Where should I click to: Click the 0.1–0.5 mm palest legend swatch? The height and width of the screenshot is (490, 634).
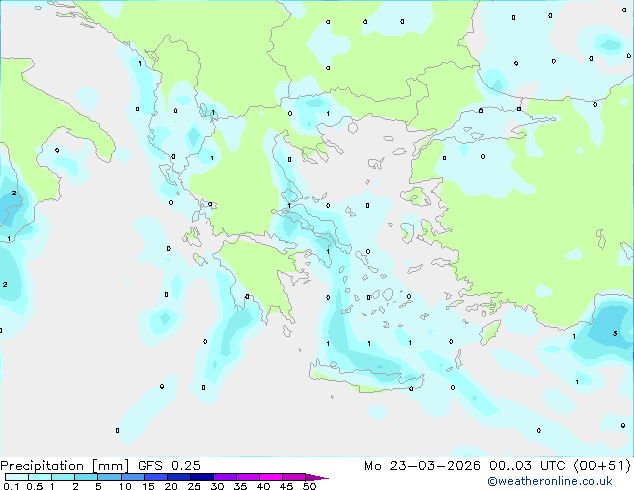tap(17, 477)
